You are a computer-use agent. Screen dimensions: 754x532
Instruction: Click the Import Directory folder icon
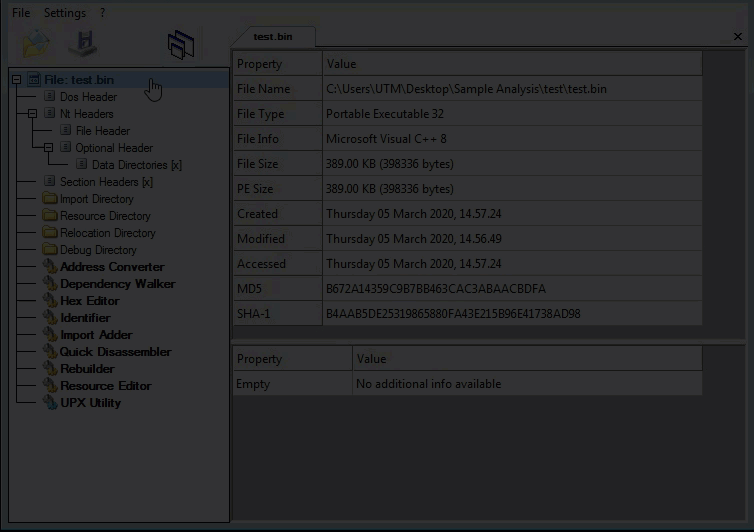click(x=50, y=198)
